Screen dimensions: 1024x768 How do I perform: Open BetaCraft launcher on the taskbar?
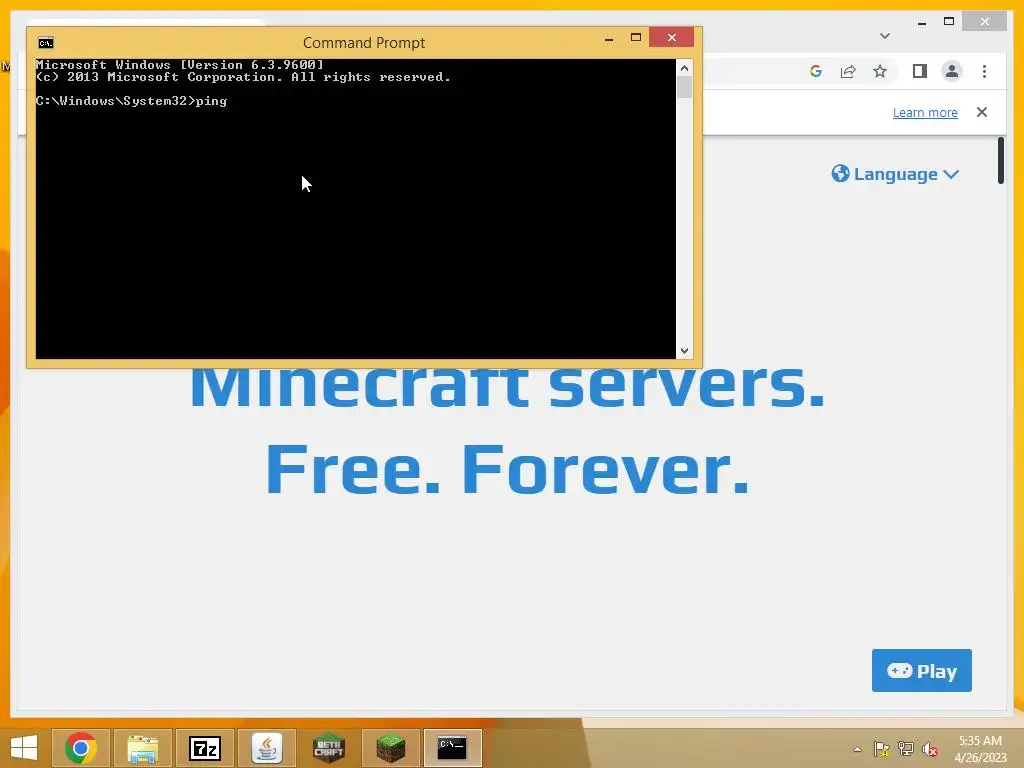coord(328,748)
